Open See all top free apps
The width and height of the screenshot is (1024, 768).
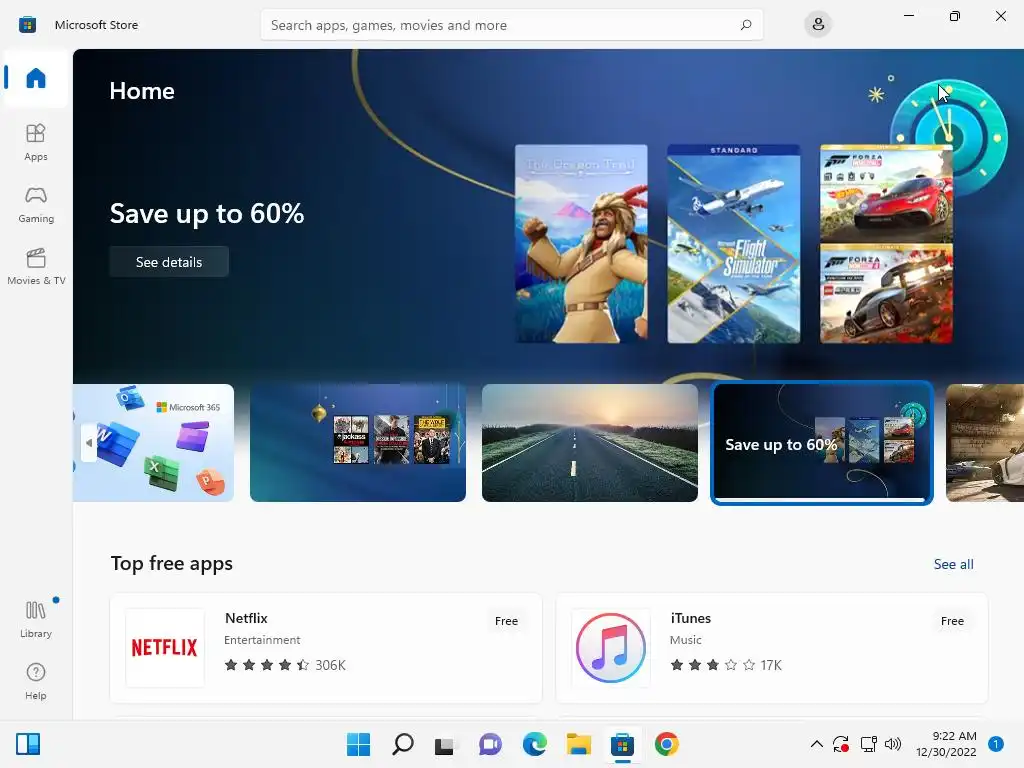click(953, 564)
